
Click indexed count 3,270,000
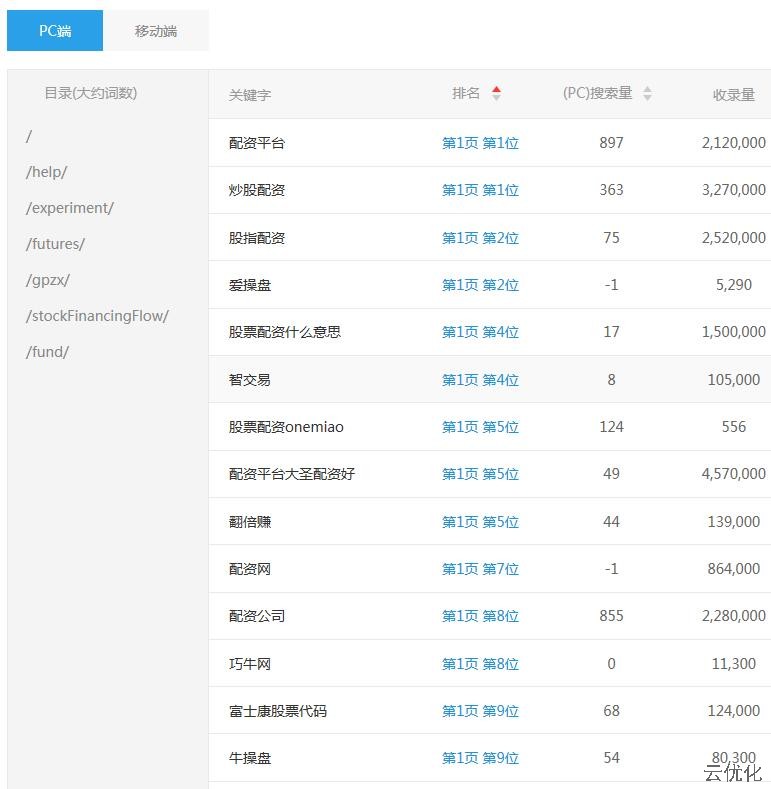click(x=734, y=190)
